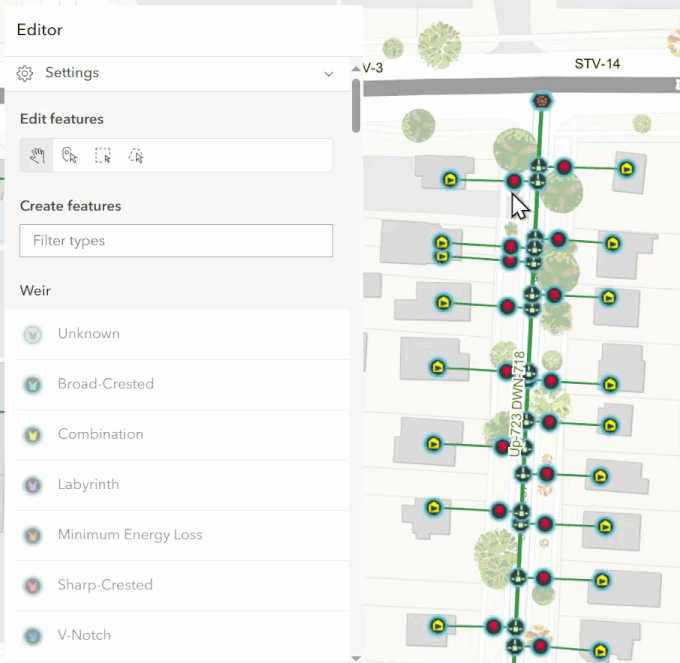Select the Combination weir type
The height and width of the screenshot is (663, 680).
(100, 434)
